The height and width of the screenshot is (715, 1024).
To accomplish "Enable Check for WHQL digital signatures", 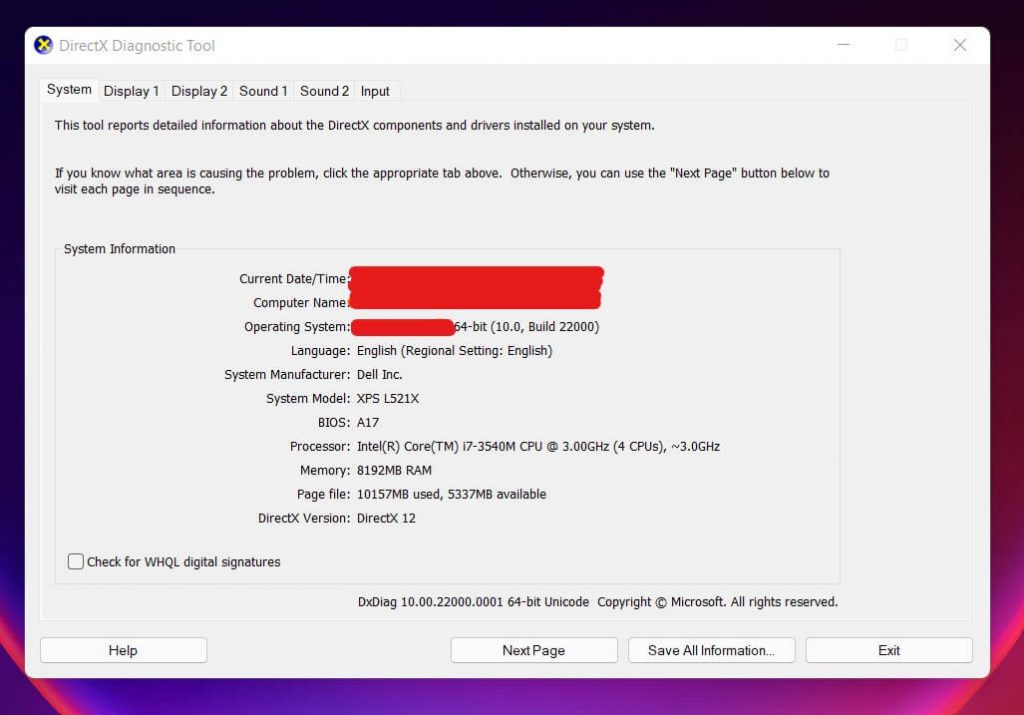I will tap(76, 562).
